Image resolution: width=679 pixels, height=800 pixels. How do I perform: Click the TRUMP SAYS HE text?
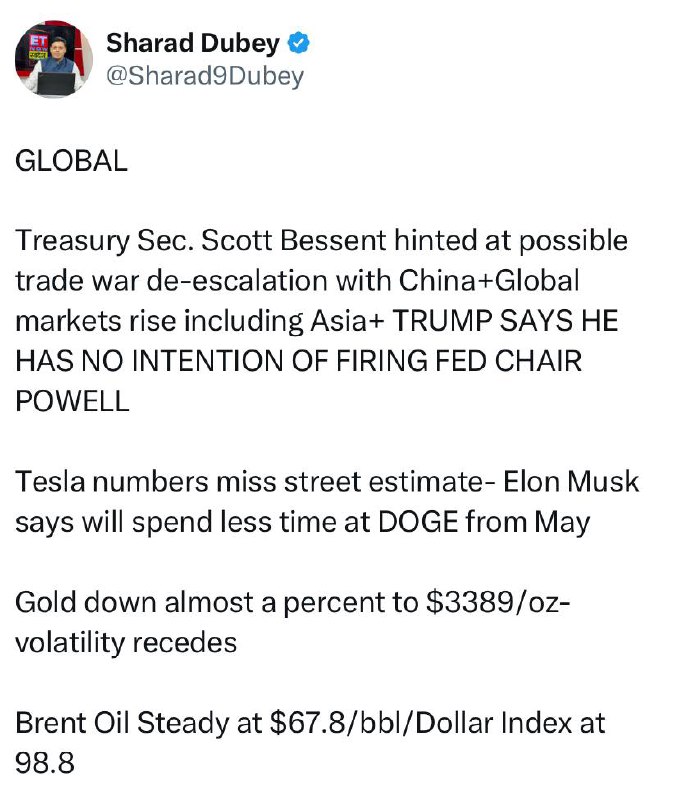pyautogui.click(x=505, y=321)
